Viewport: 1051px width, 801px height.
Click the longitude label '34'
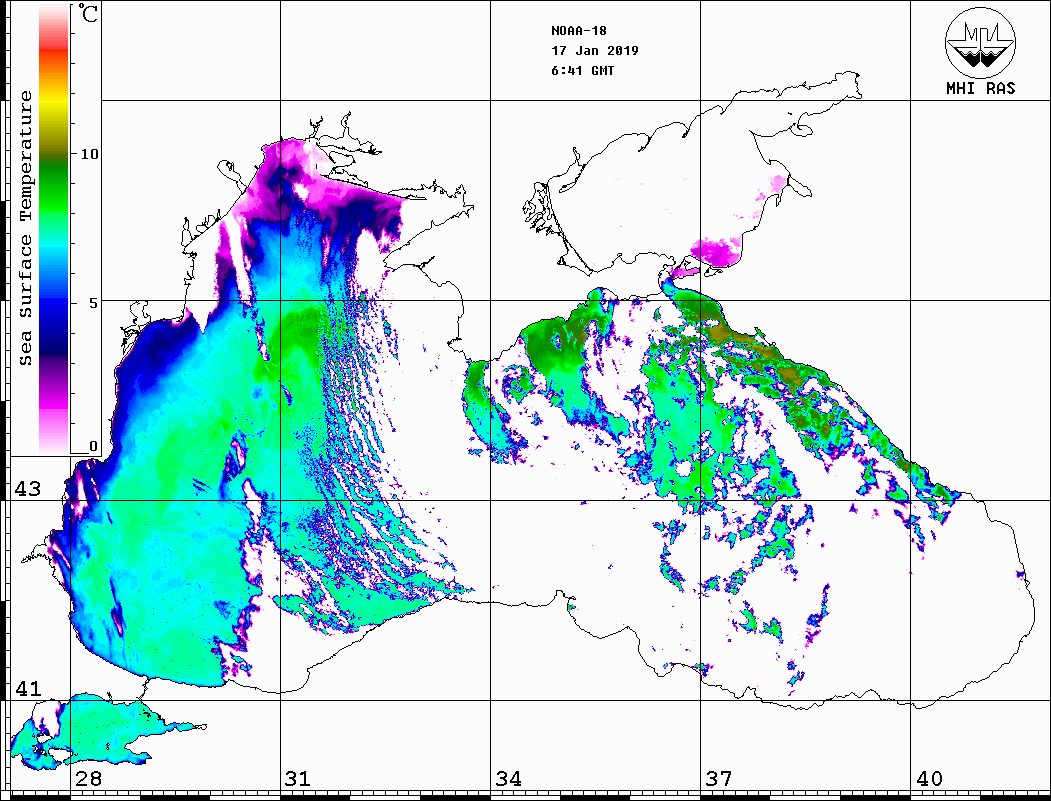pos(508,778)
